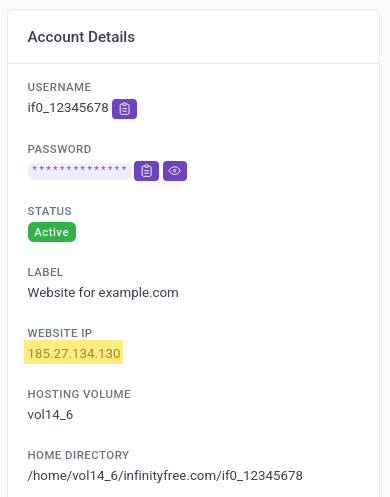Click the divider under the Account Details header
The width and height of the screenshot is (390, 497).
[193, 63]
